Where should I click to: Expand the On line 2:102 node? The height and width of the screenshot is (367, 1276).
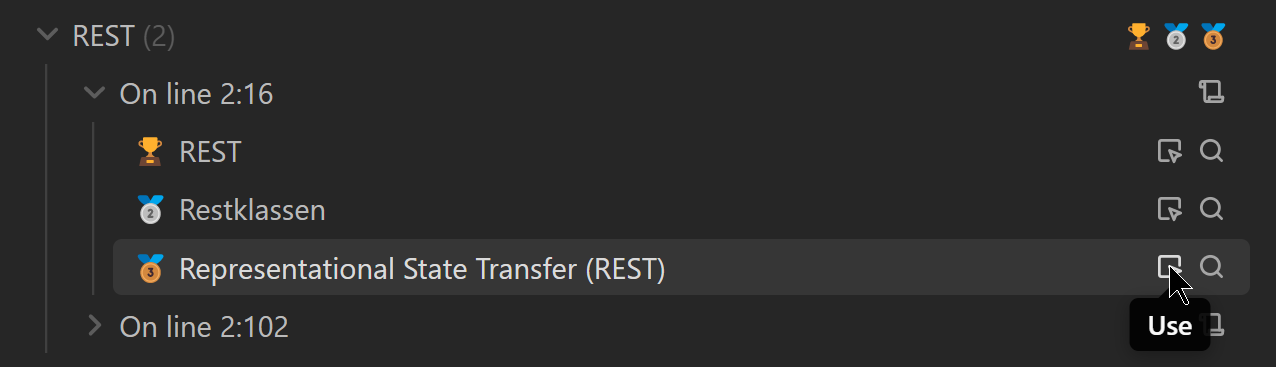coord(95,326)
